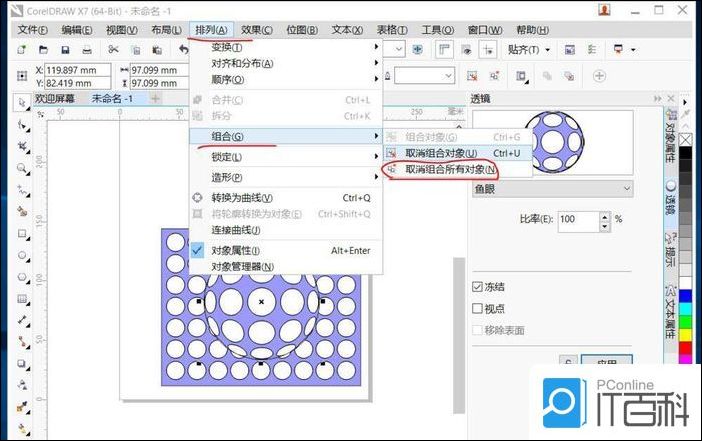
Task: Select the Zoom magnifier tool
Action: 22,168
